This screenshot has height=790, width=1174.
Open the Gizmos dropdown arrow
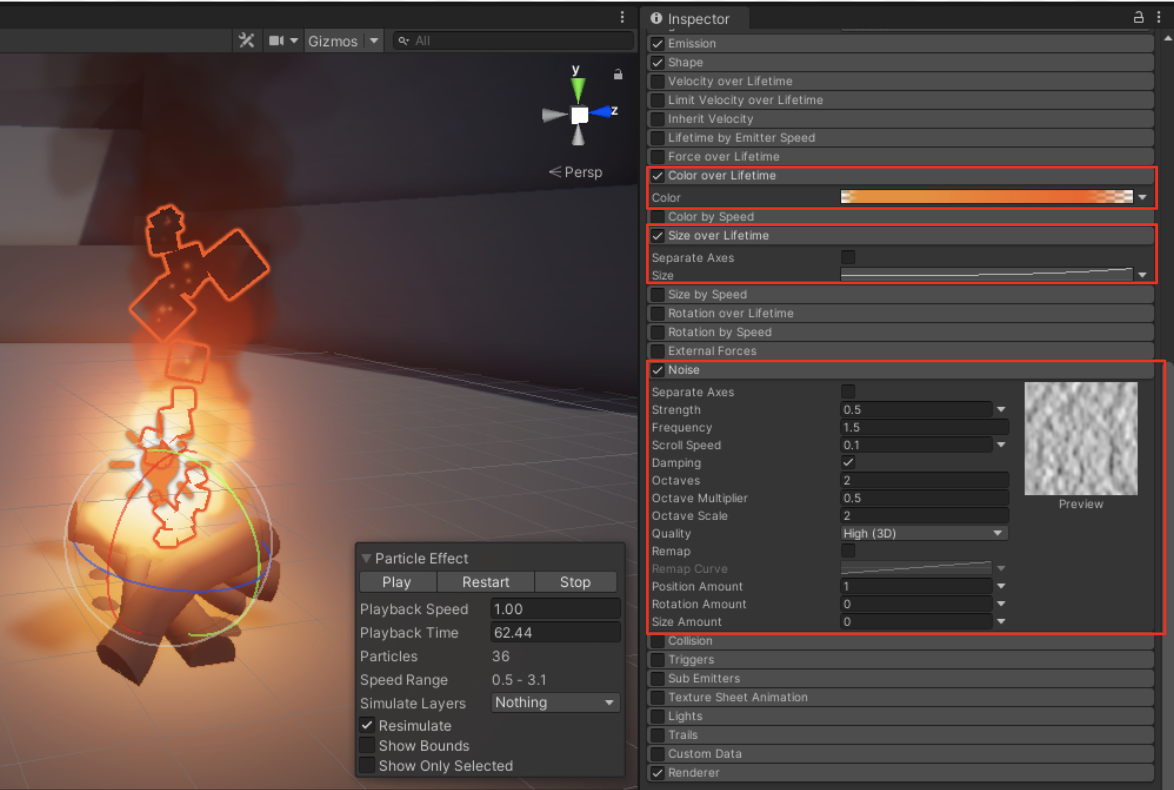coord(374,41)
